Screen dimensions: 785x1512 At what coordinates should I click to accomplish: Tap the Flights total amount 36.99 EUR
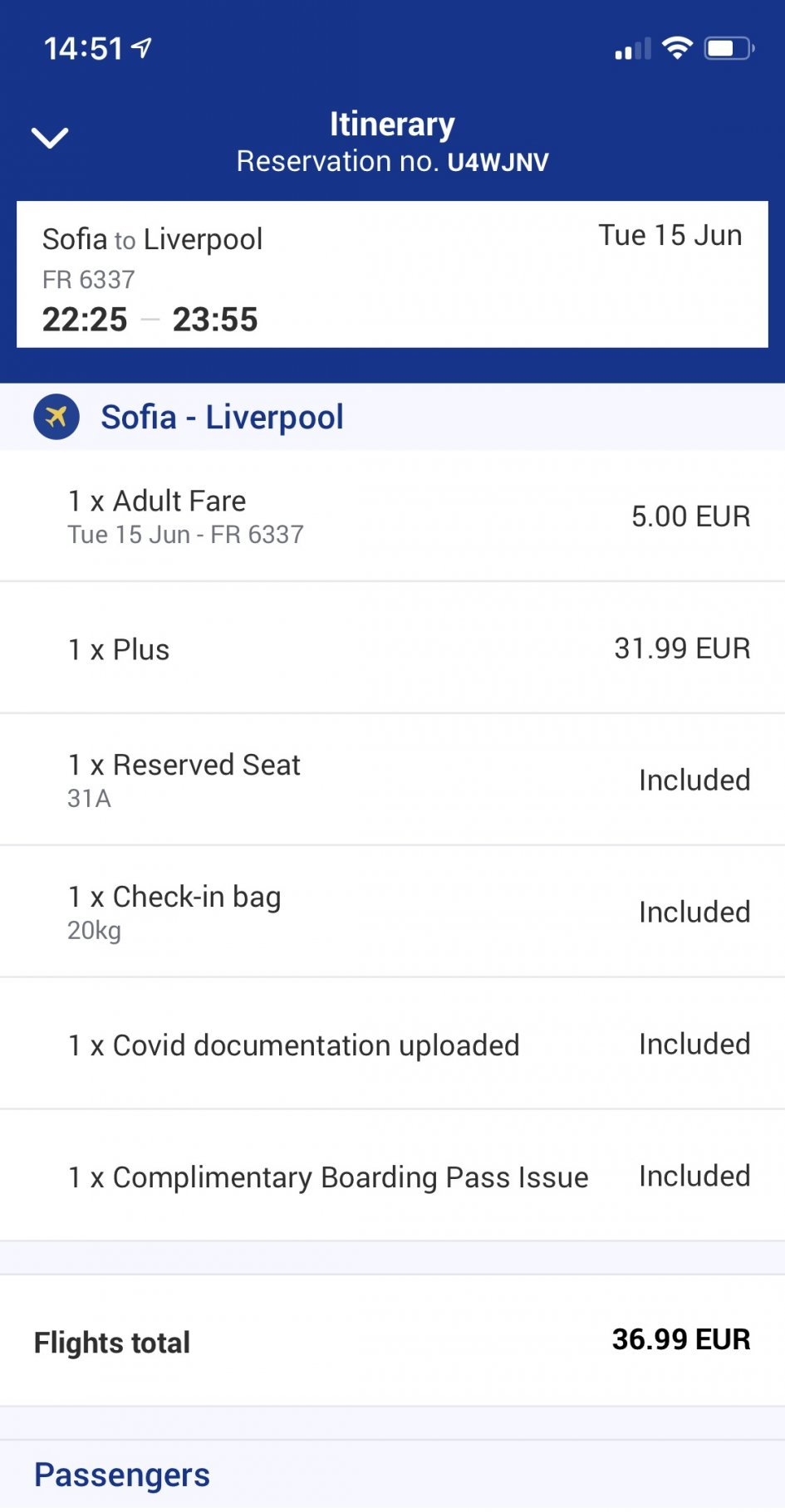pos(680,1339)
